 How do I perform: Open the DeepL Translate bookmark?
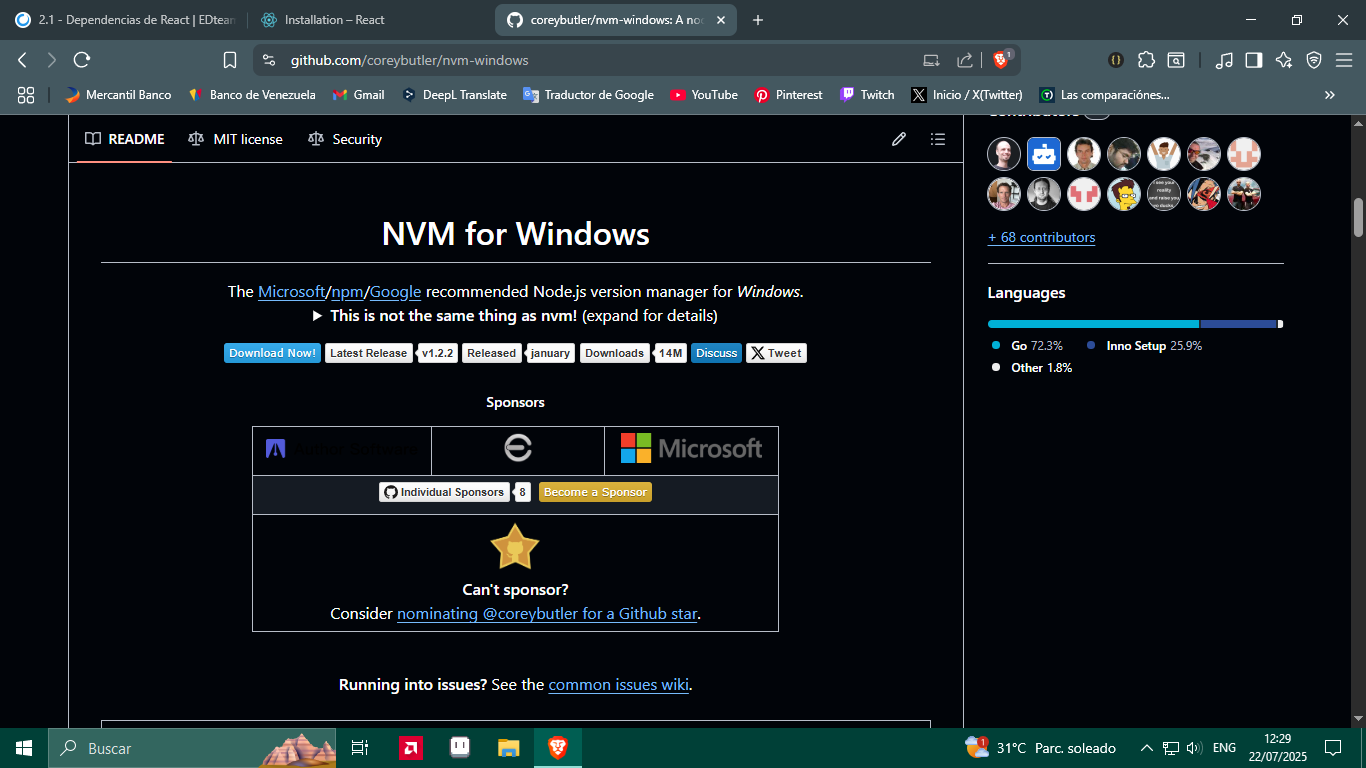(454, 95)
